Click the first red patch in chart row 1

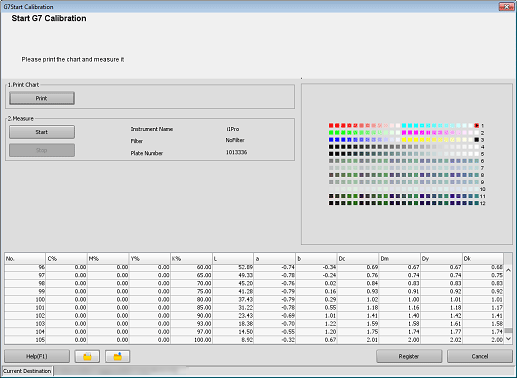click(x=331, y=126)
